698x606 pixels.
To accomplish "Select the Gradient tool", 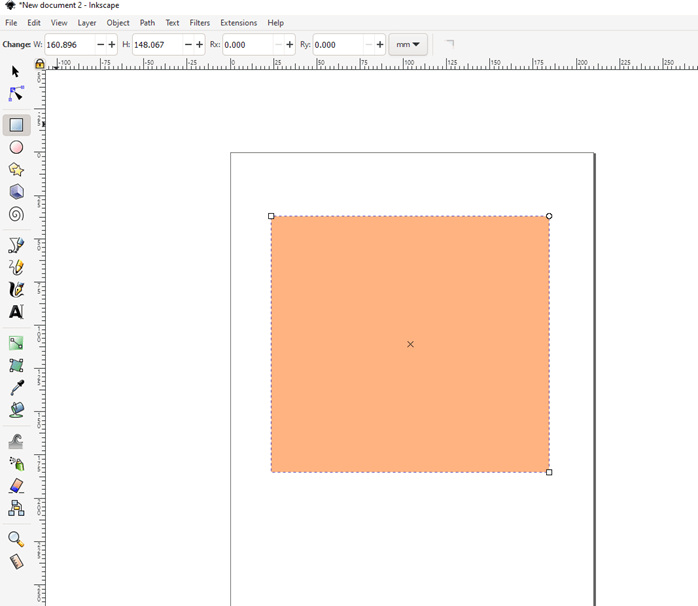I will point(16,343).
